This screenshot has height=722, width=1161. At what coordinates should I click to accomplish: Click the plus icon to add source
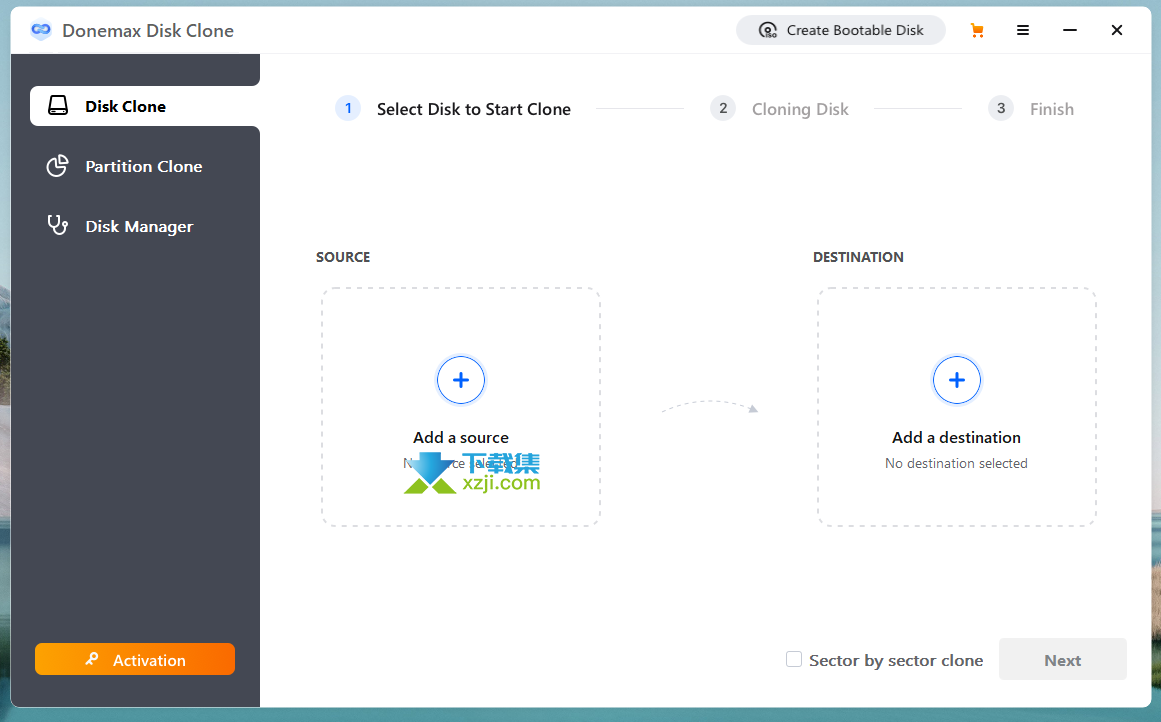461,380
